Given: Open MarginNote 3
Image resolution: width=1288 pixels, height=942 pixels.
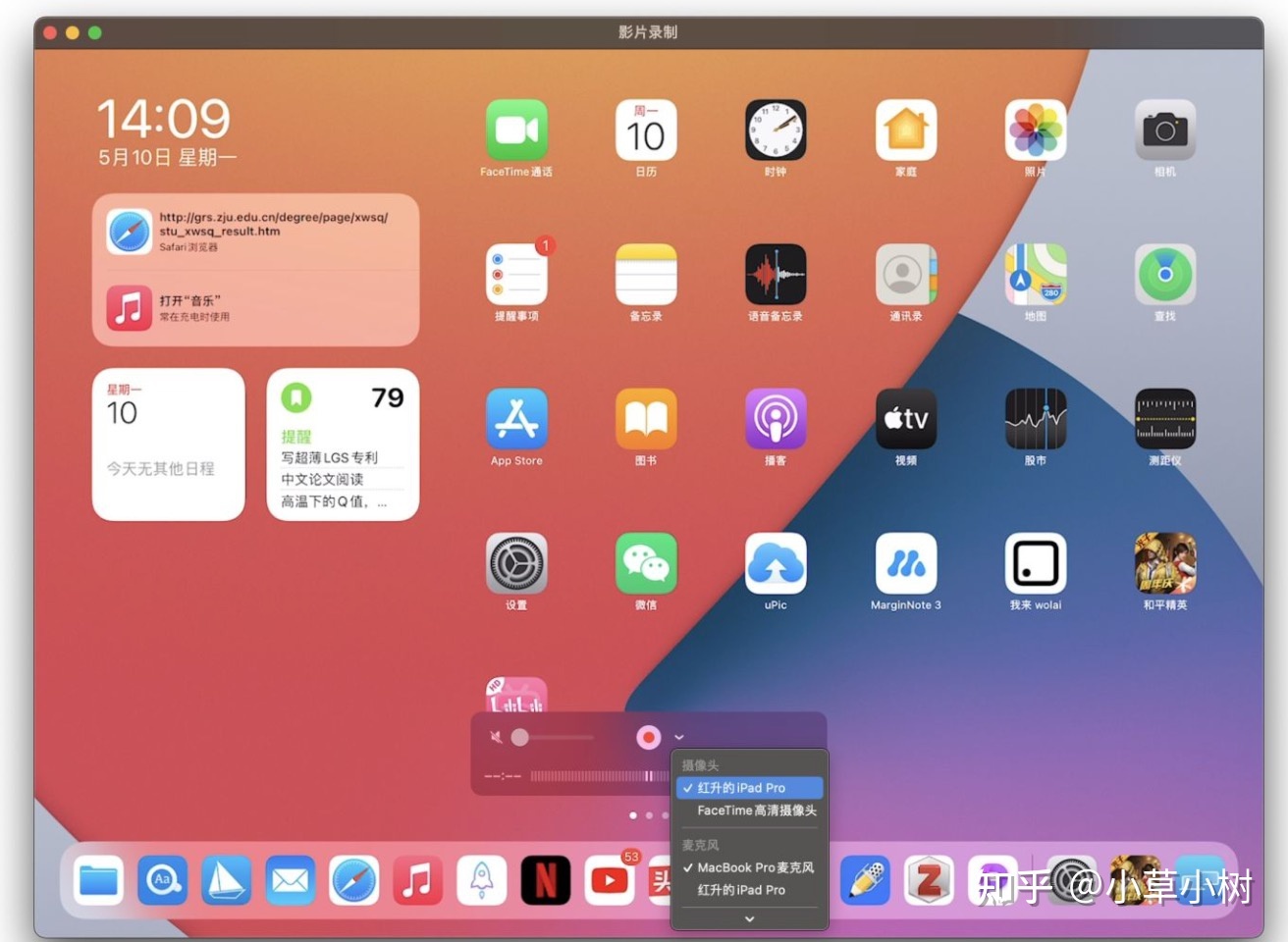Looking at the screenshot, I should click(906, 563).
